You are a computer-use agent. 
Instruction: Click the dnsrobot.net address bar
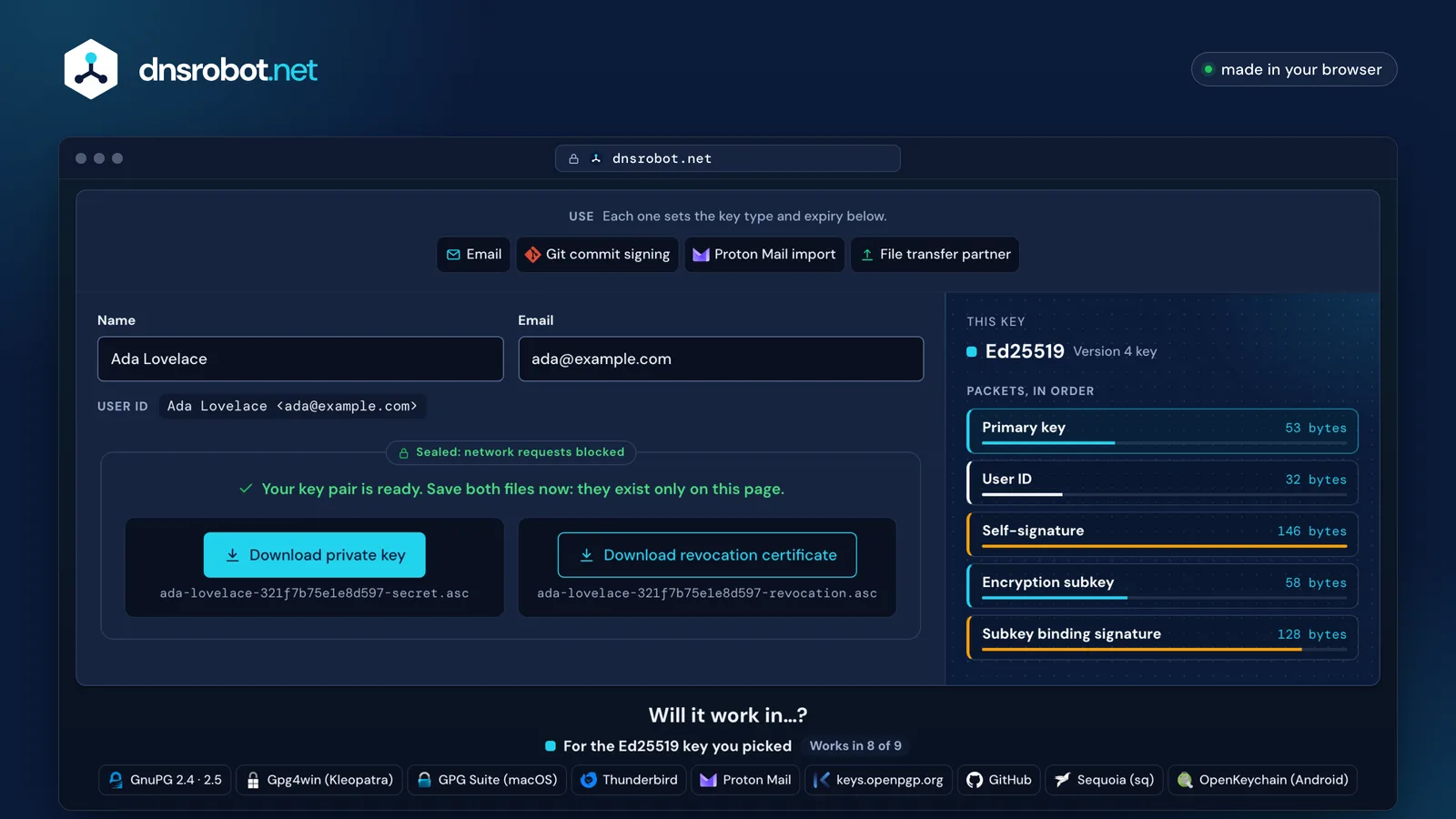click(728, 158)
